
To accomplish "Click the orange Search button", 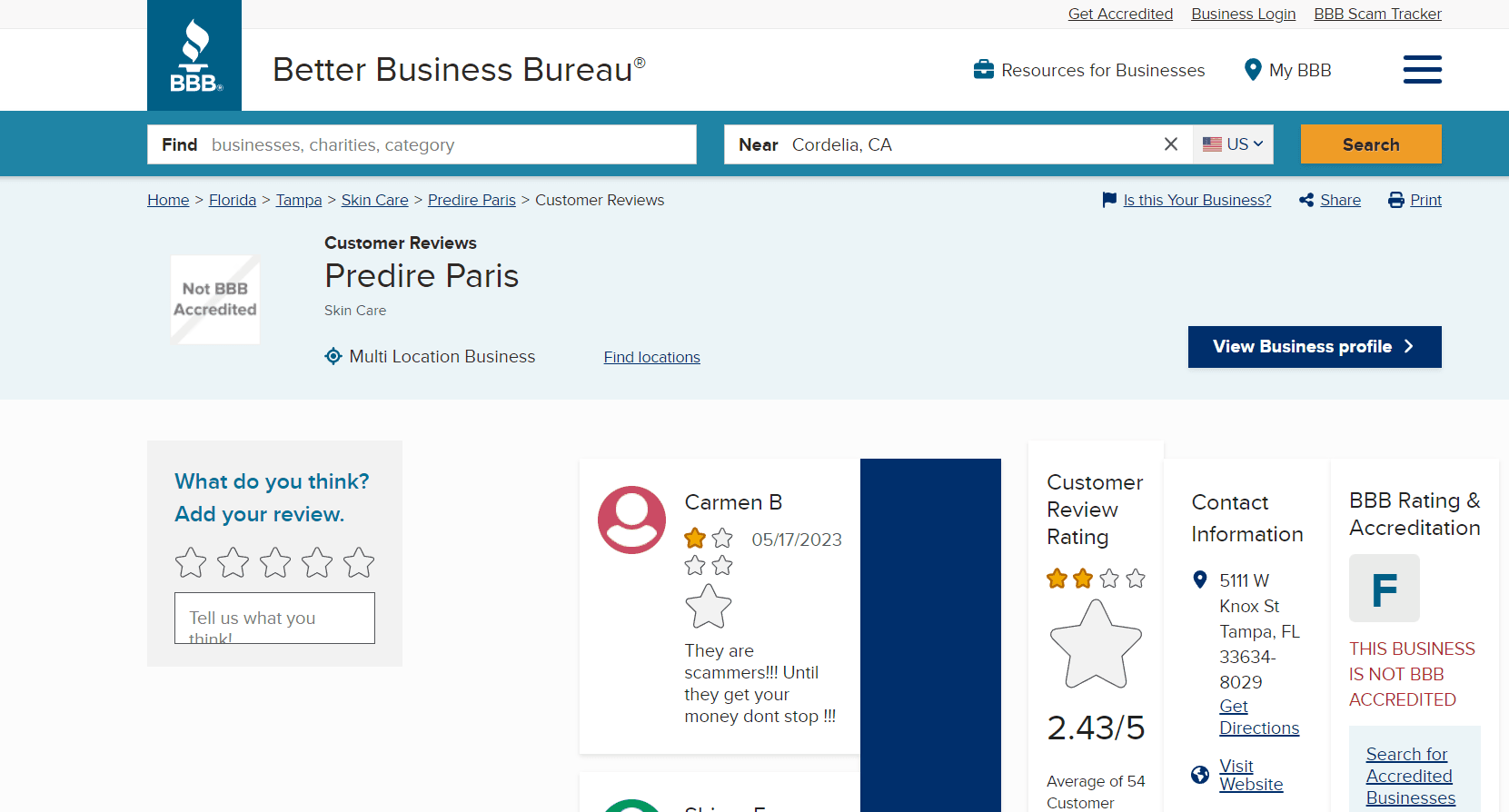I will [x=1370, y=144].
